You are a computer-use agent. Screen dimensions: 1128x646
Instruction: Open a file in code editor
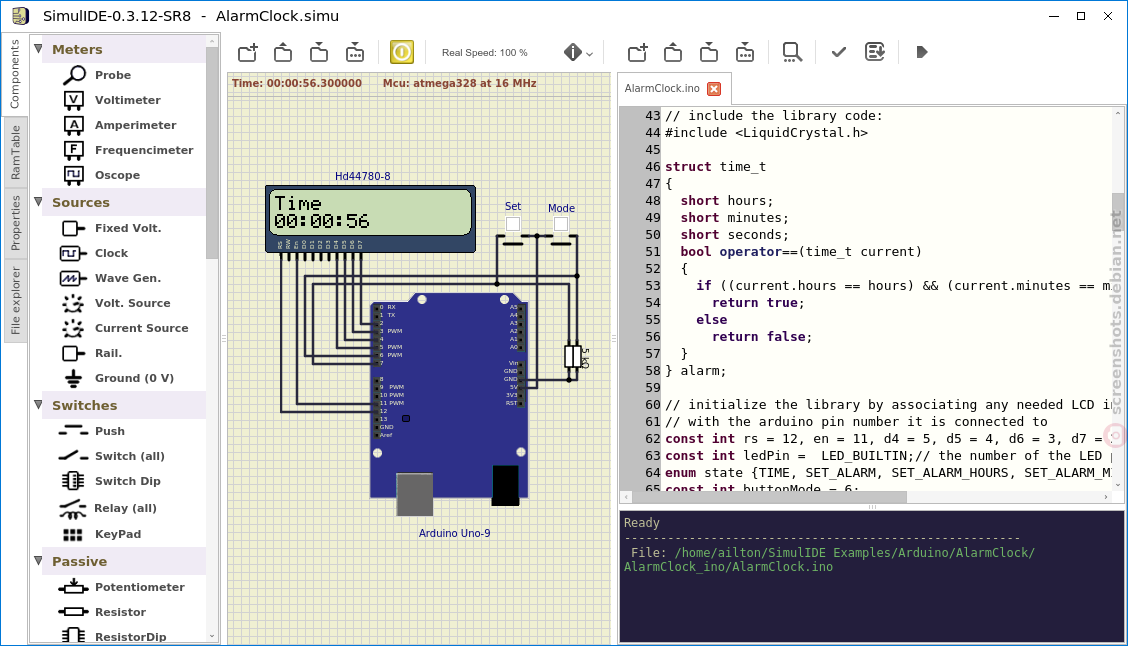pyautogui.click(x=673, y=53)
